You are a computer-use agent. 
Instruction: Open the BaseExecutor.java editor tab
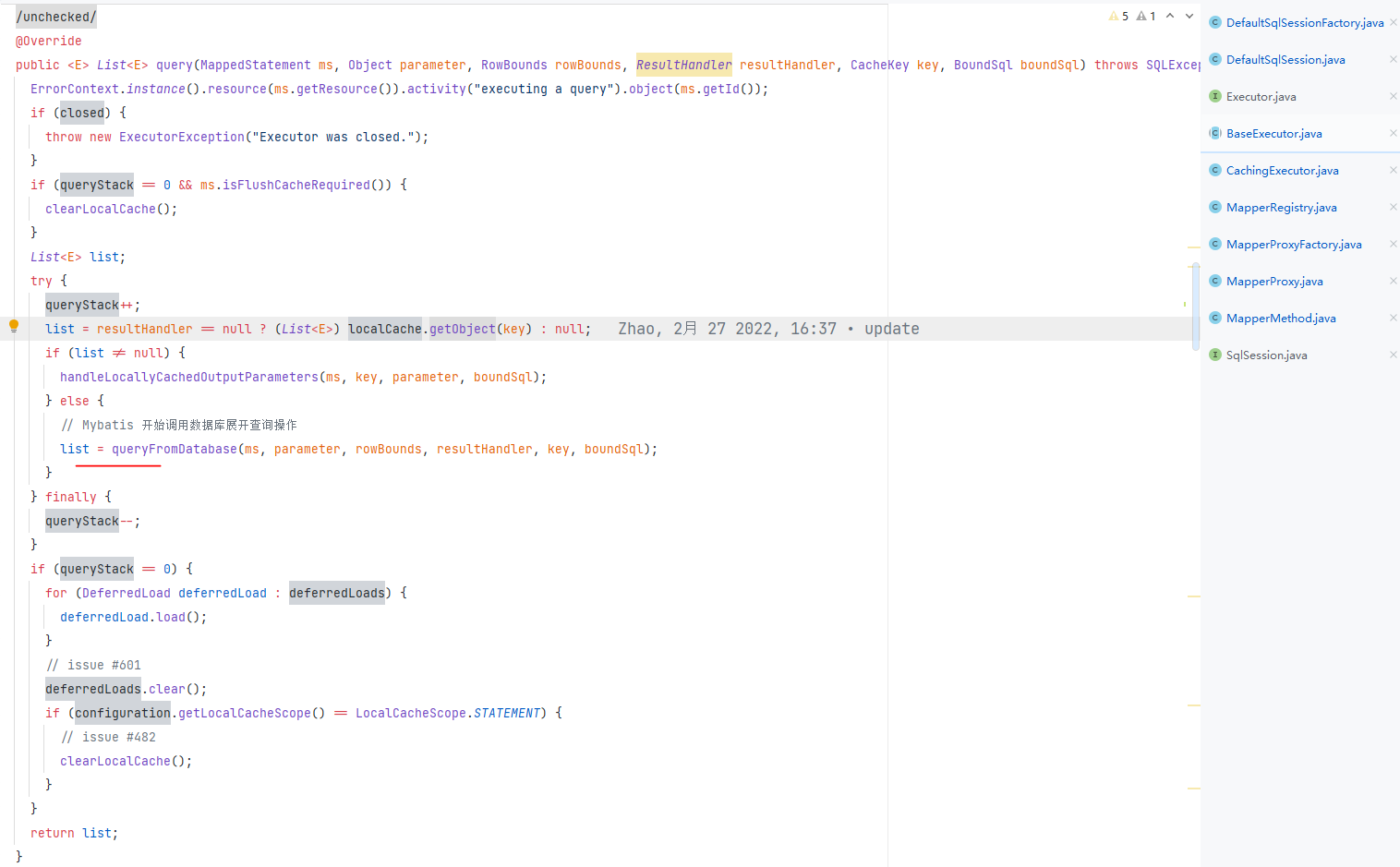(x=1300, y=133)
